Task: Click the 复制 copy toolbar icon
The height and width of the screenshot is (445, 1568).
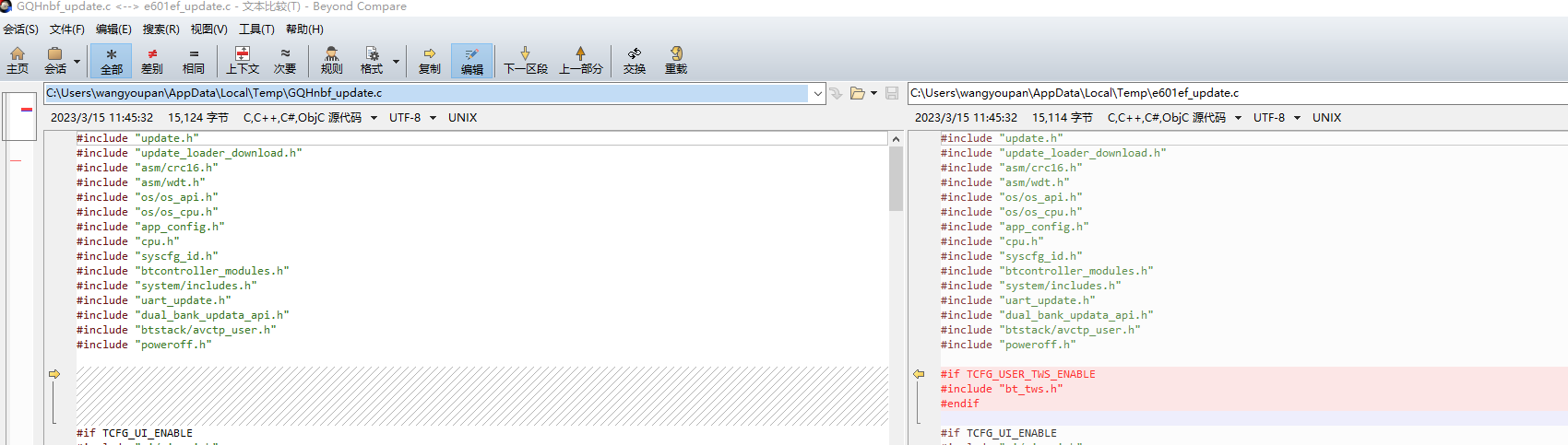Action: click(430, 60)
